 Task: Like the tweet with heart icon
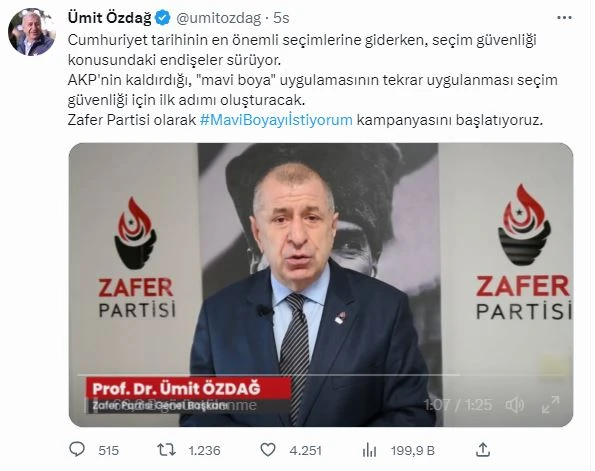[x=268, y=450]
